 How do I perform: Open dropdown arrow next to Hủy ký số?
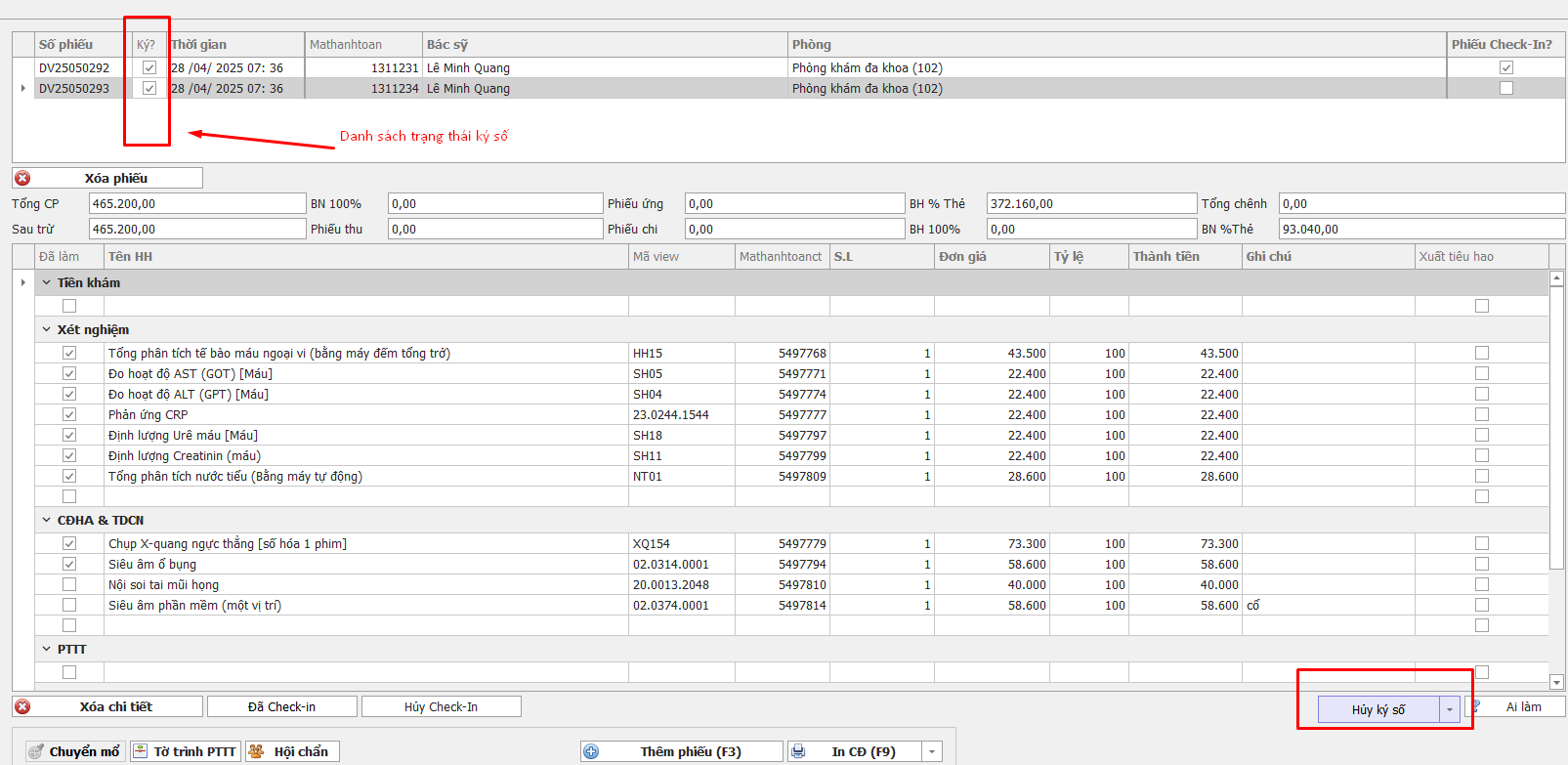[x=1450, y=709]
